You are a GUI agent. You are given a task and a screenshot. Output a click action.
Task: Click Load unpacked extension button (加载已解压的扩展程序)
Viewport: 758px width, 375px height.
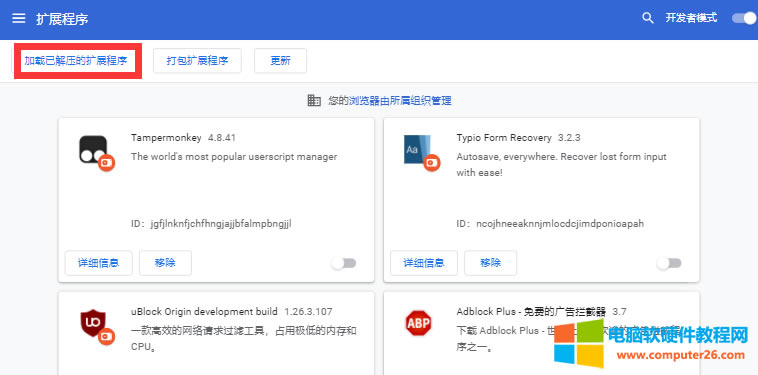coord(76,61)
